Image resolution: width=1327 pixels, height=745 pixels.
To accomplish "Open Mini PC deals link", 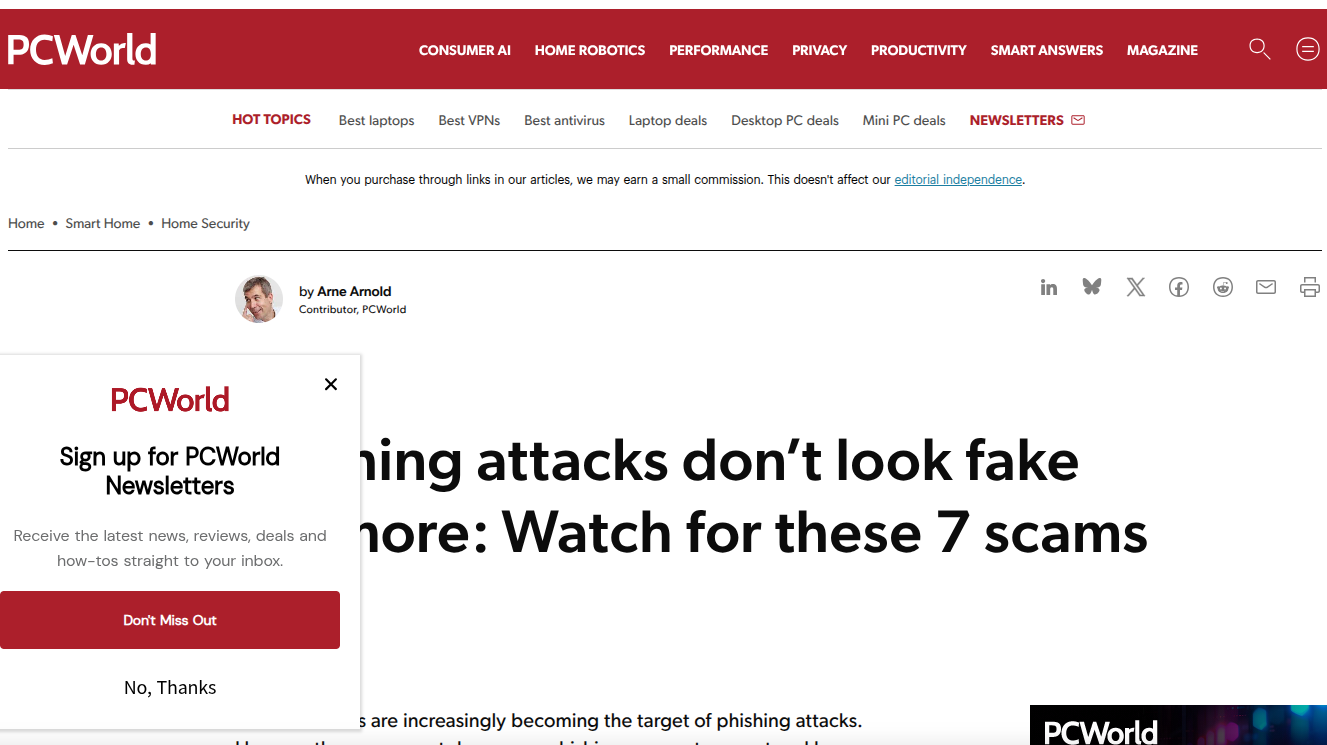I will [904, 120].
